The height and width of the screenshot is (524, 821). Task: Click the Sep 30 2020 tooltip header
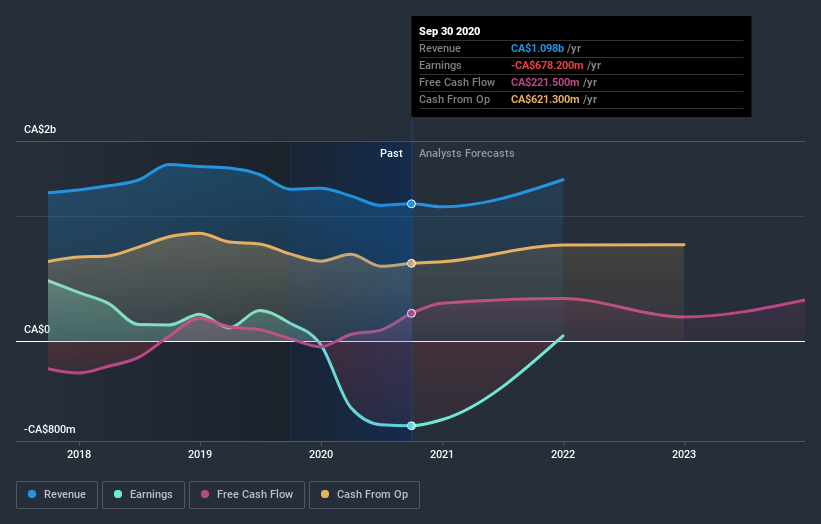click(449, 31)
